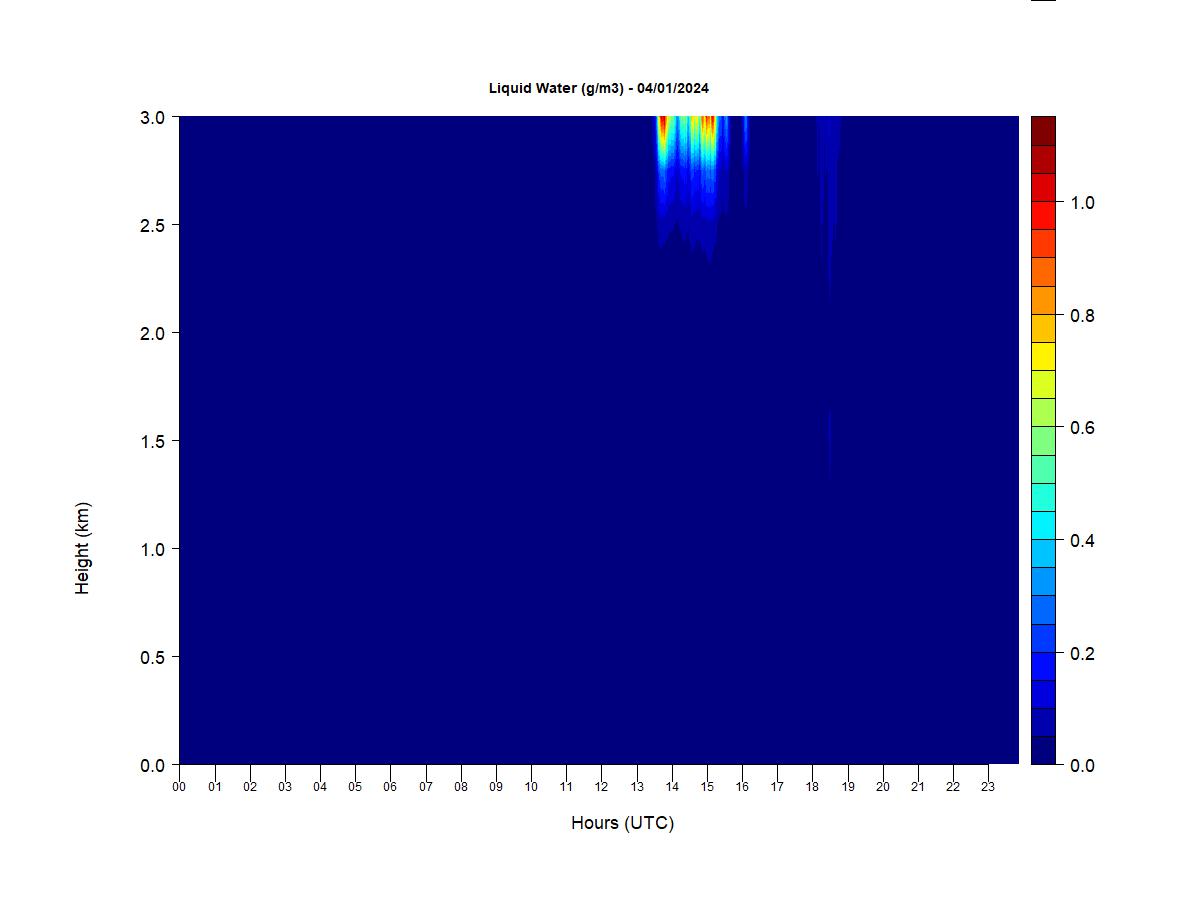Screen dimensions: 1200x900
Task: Click the chart title 'Liquid Water (g/m3) - 04/01/2024'
Action: coord(598,88)
